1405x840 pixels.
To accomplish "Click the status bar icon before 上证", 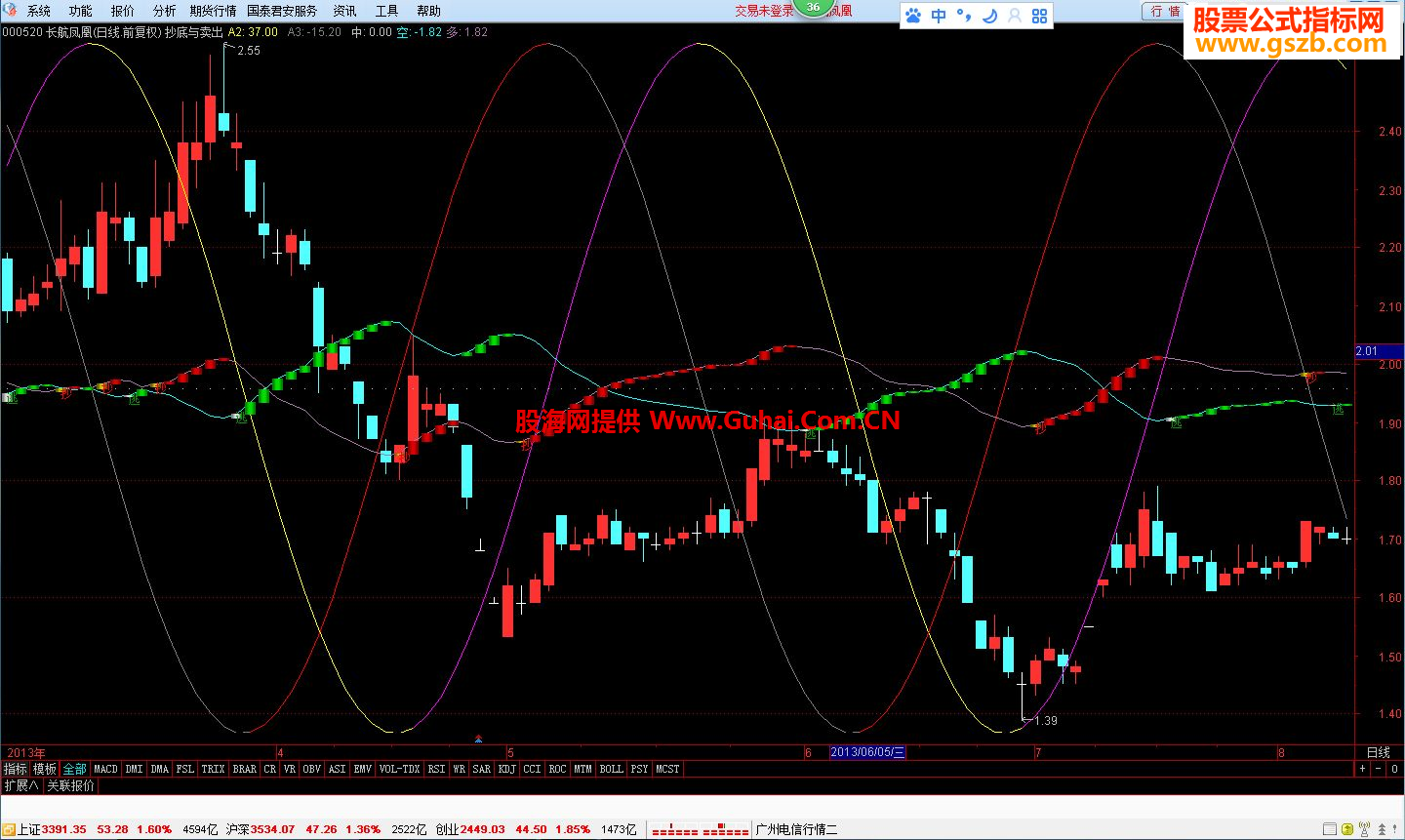I will click(x=10, y=829).
